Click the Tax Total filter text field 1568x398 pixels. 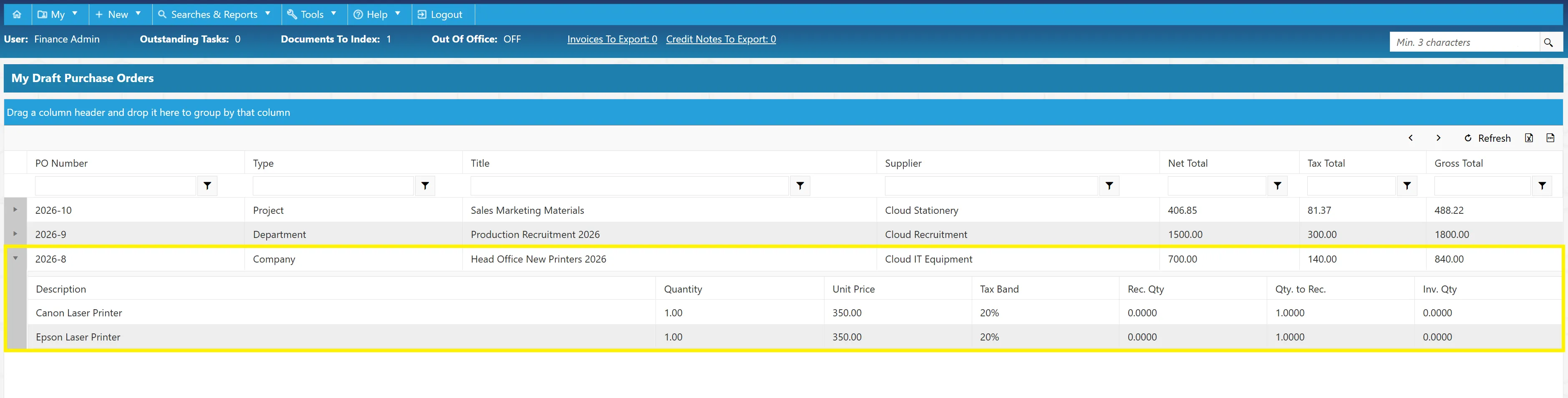click(1351, 185)
